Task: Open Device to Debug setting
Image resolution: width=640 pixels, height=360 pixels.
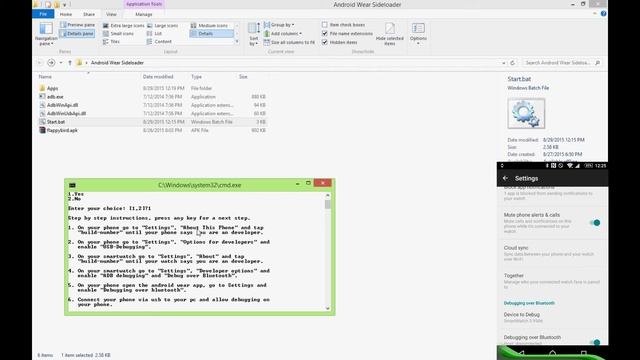Action: 552,318
